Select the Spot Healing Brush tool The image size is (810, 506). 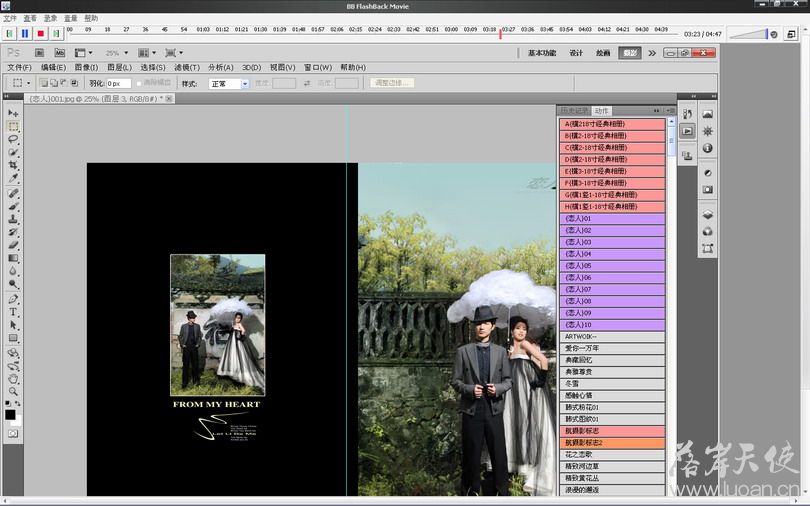(x=13, y=193)
